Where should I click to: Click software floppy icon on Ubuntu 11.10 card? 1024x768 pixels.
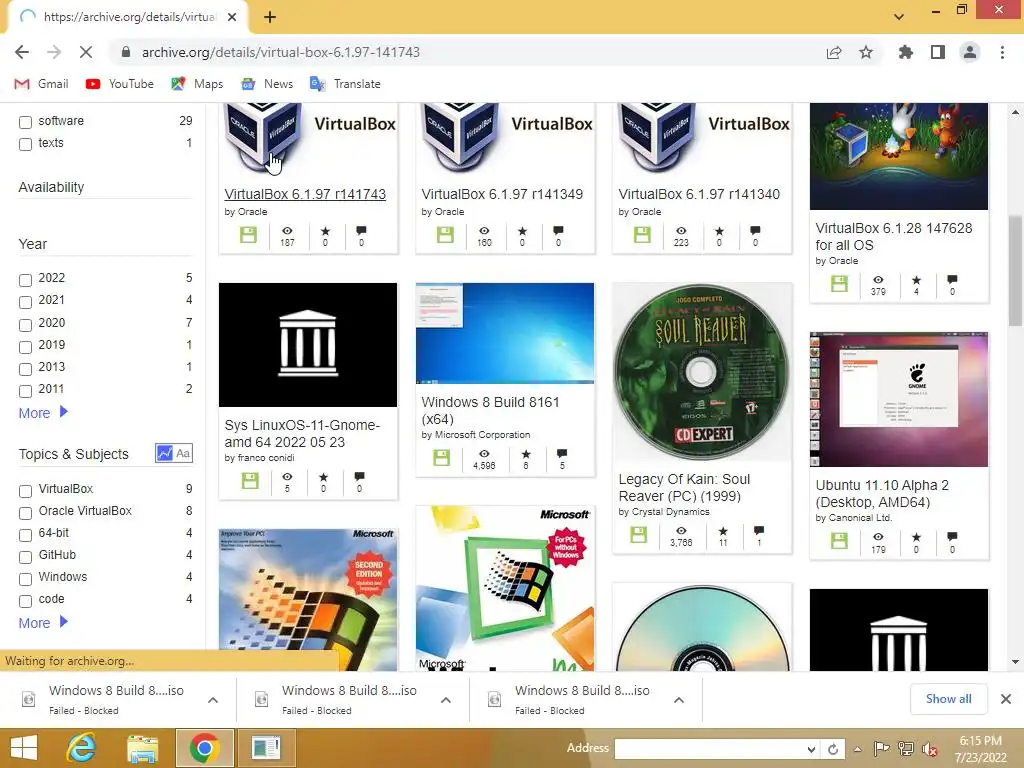[839, 541]
